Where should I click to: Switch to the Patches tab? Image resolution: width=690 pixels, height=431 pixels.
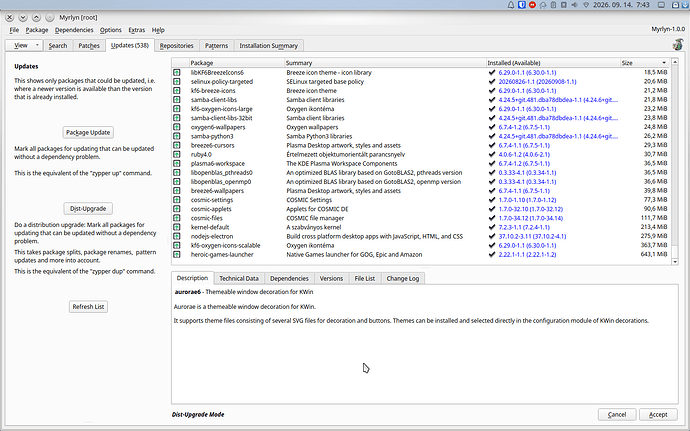pos(89,46)
